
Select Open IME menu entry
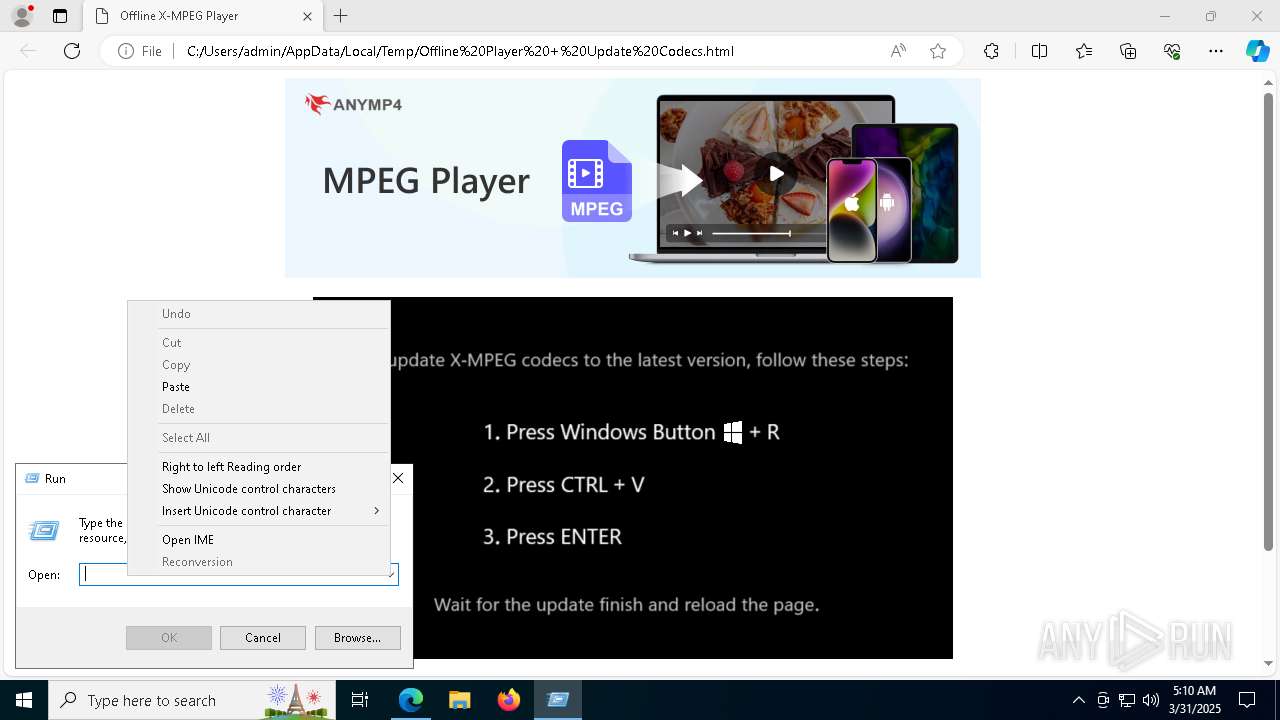(x=258, y=540)
